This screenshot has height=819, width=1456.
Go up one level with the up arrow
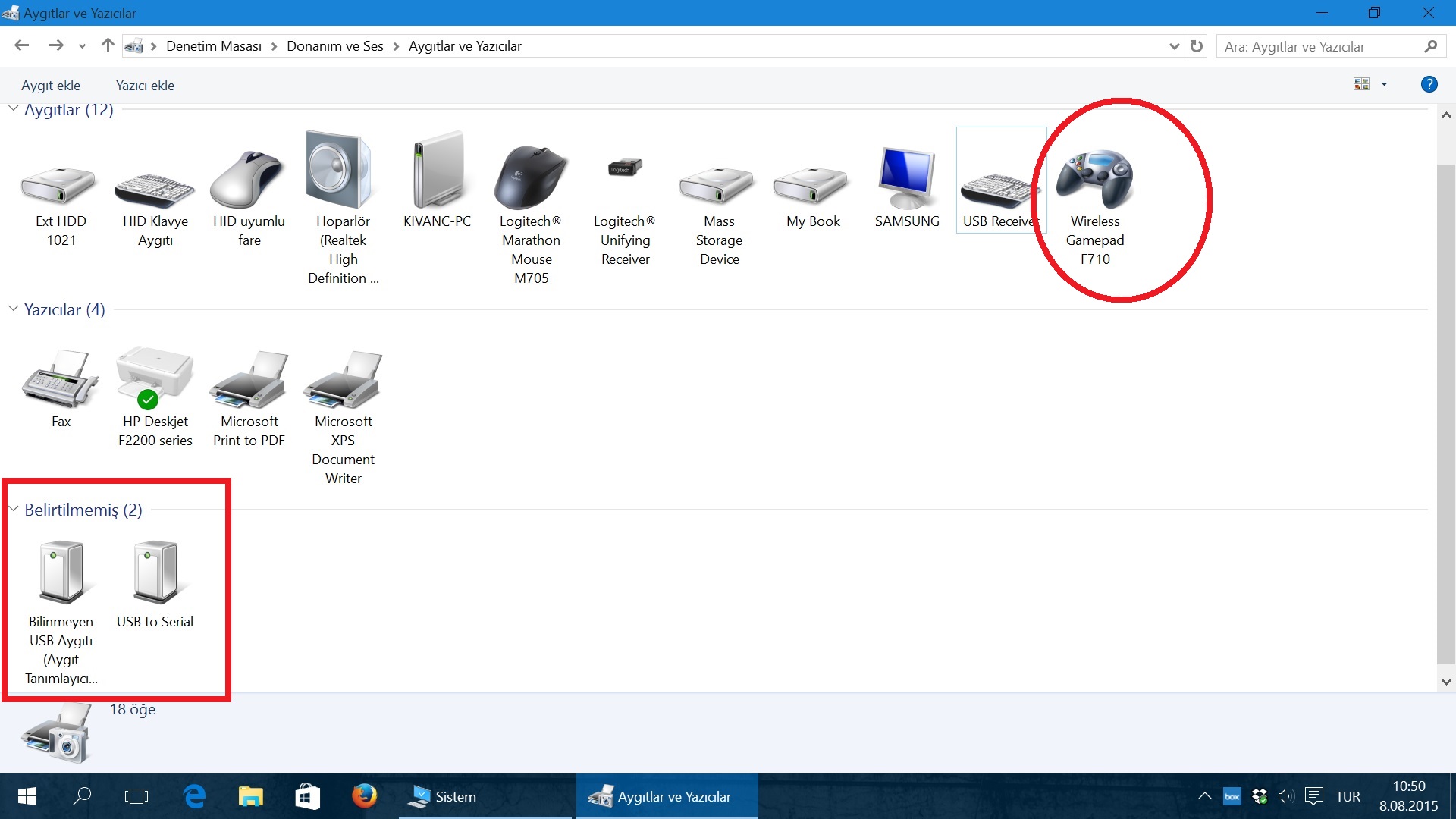(108, 45)
